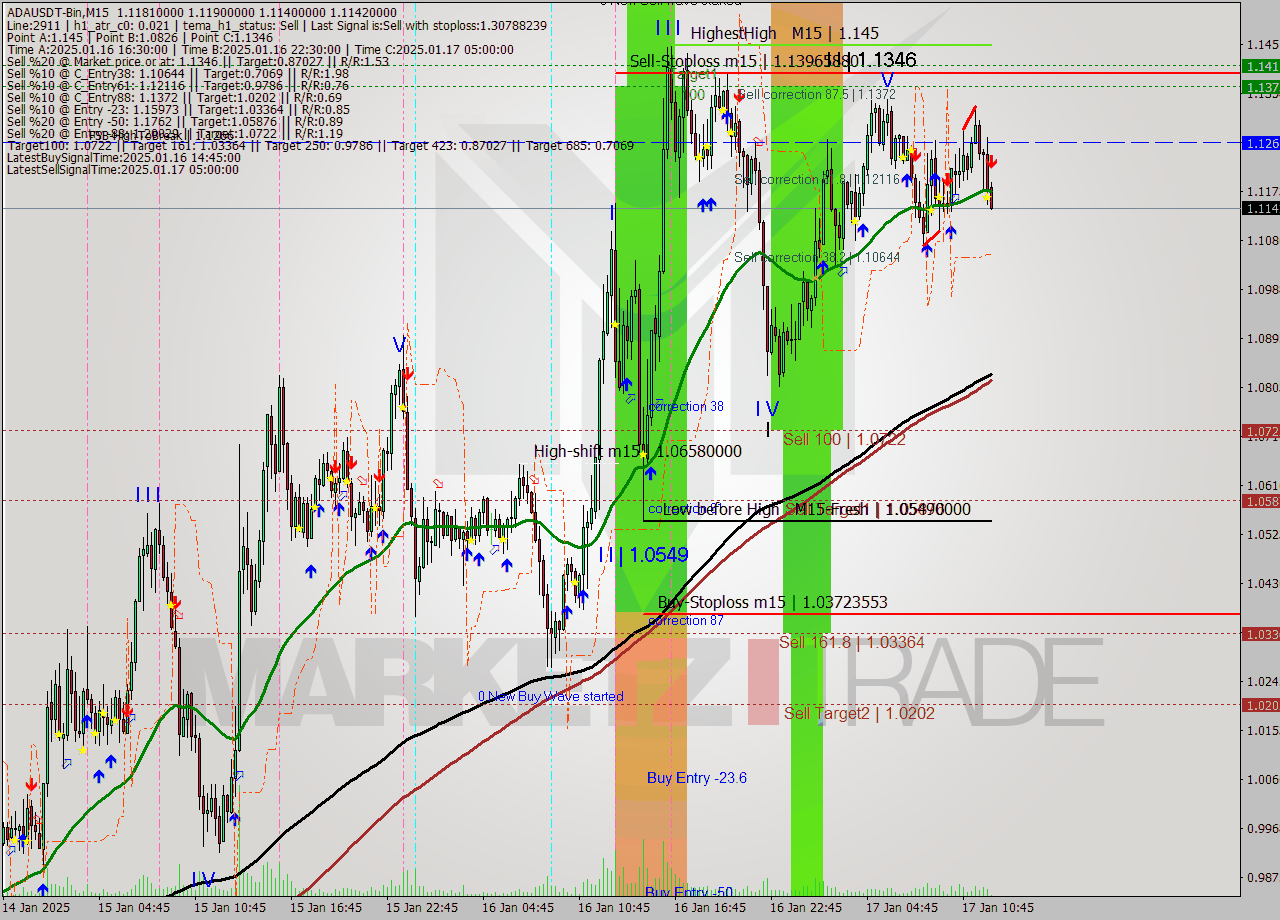Screen dimensions: 1280x920
Task: Click the black 1.114 current price tag
Action: (1260, 208)
